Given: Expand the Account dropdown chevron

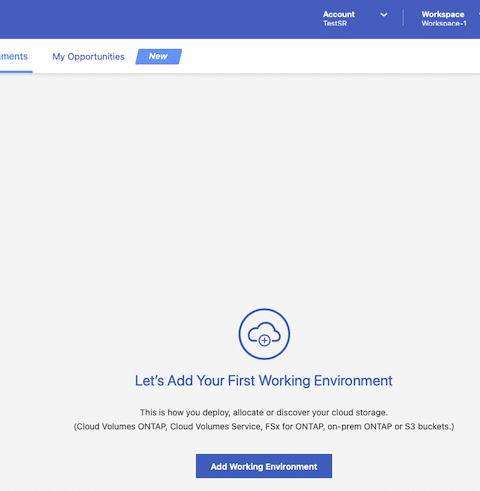Looking at the screenshot, I should click(384, 15).
